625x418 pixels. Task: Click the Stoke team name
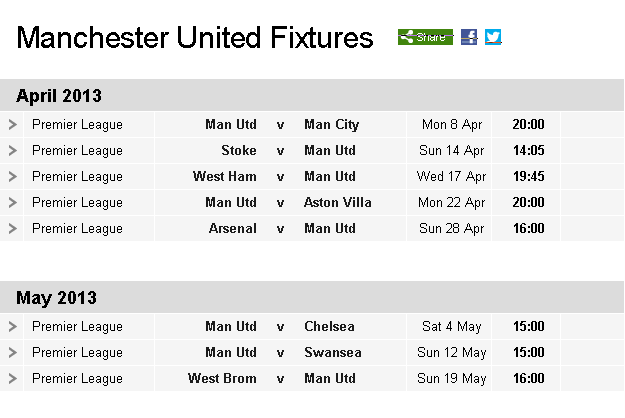pyautogui.click(x=239, y=151)
